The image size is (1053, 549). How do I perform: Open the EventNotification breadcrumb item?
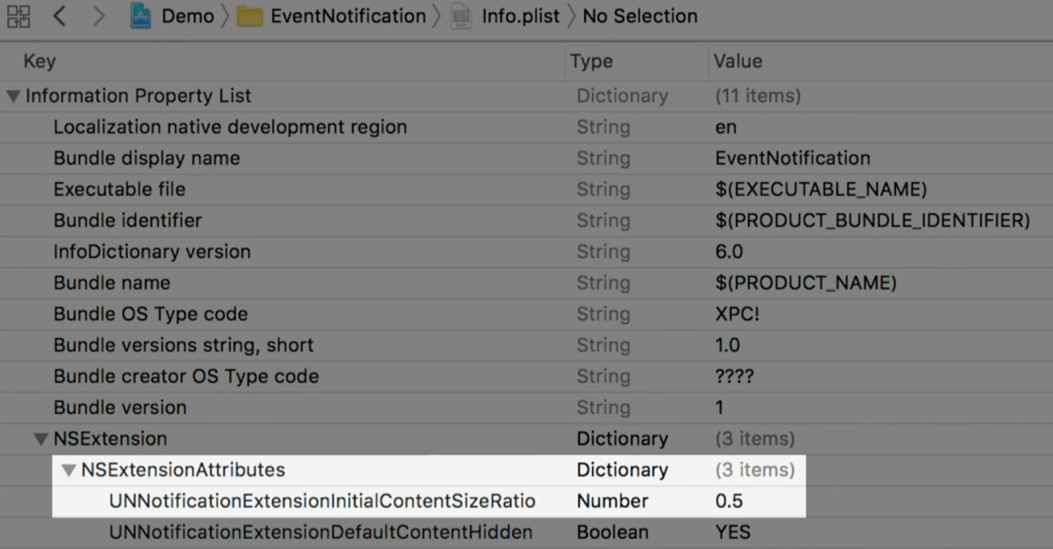click(348, 16)
